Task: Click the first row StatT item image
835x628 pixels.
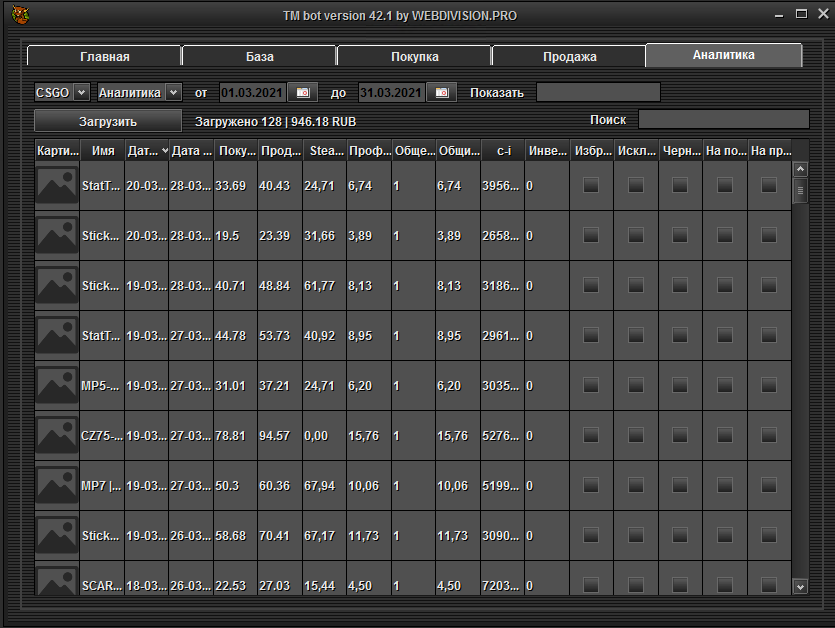Action: pyautogui.click(x=57, y=185)
